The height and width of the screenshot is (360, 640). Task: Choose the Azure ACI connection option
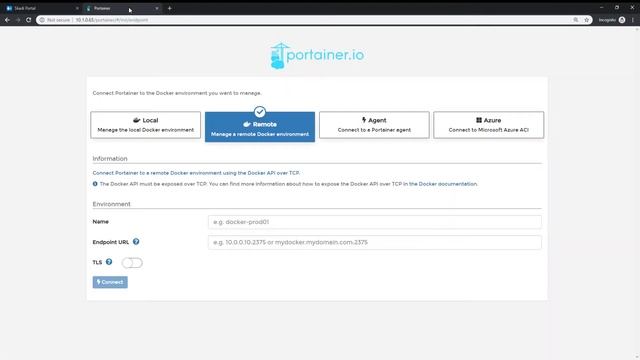(488, 125)
